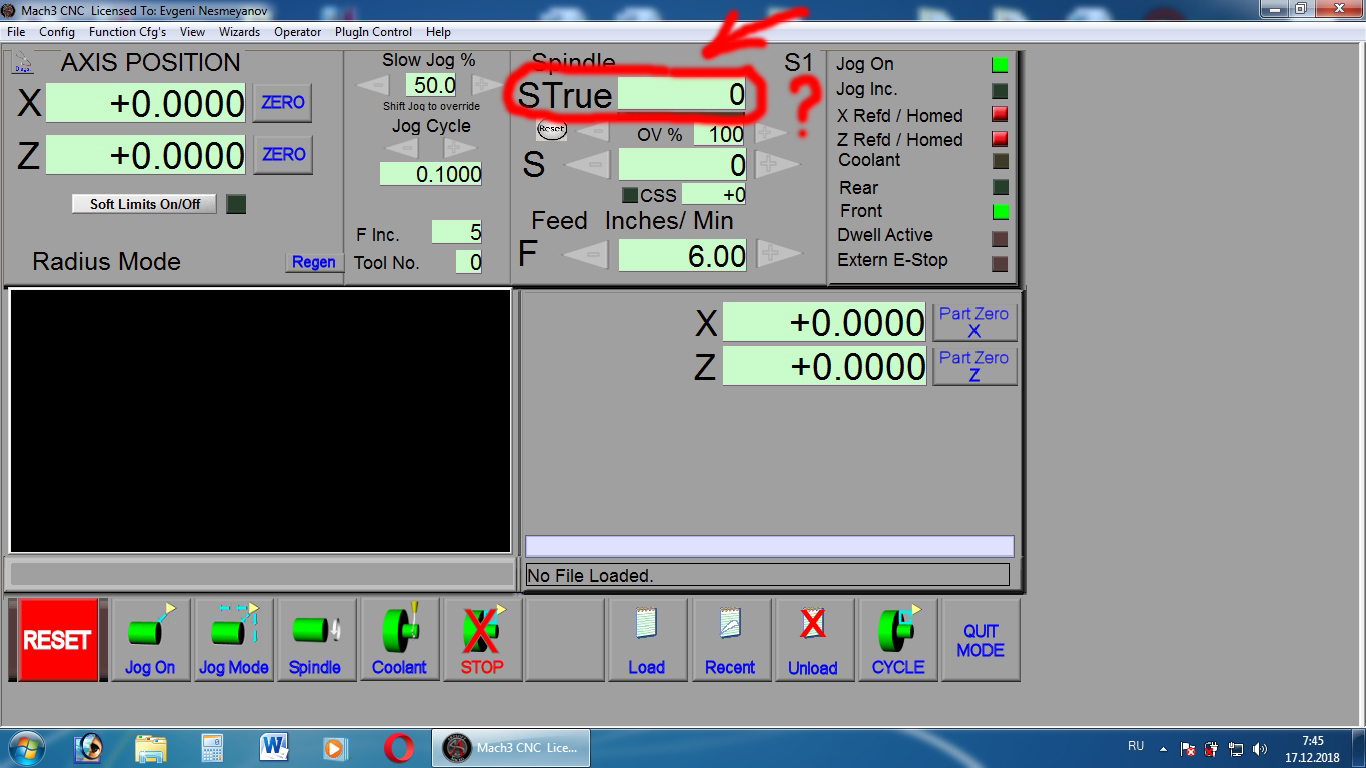
Task: Click the Front tool post LED
Action: [x=1000, y=212]
